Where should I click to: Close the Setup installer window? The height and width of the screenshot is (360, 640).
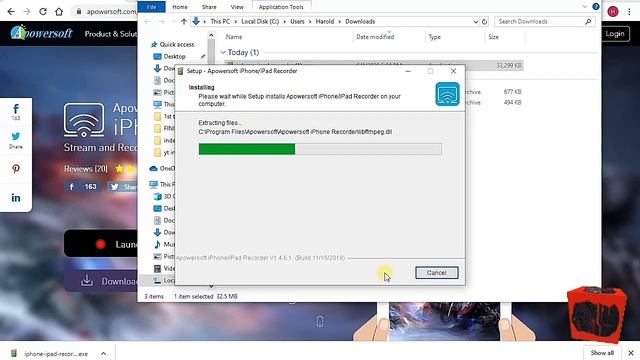point(453,71)
